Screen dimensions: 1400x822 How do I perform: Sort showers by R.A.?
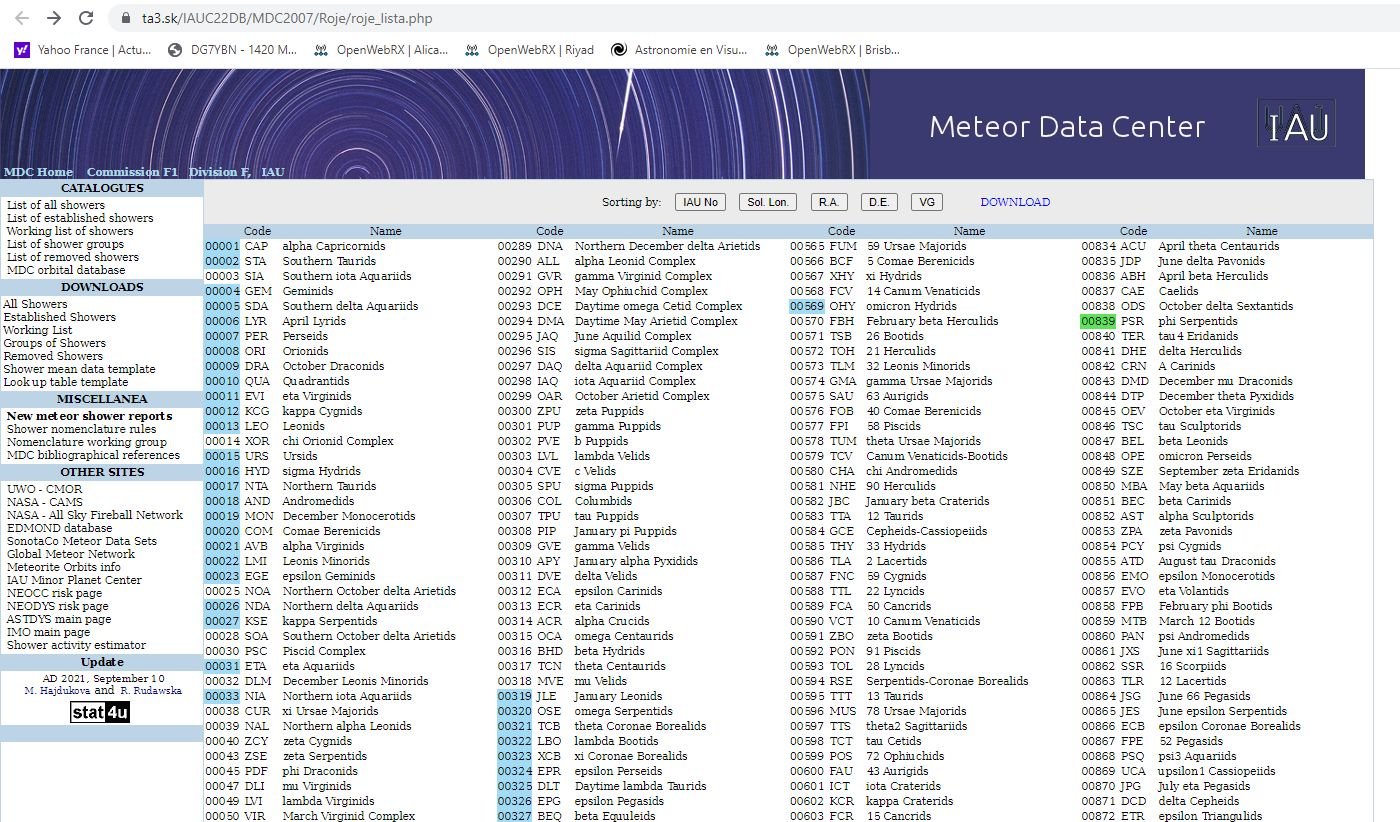pyautogui.click(x=829, y=202)
